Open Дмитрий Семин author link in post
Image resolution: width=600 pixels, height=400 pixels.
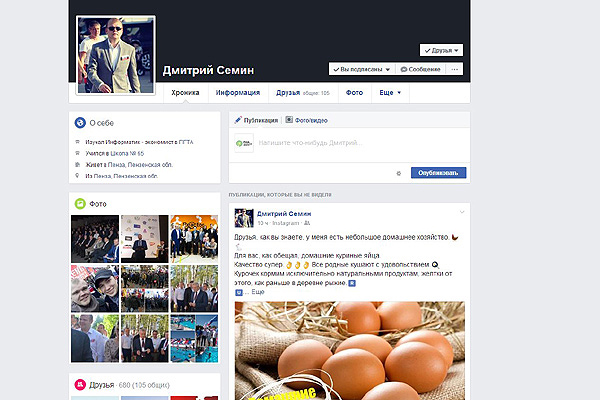click(284, 214)
